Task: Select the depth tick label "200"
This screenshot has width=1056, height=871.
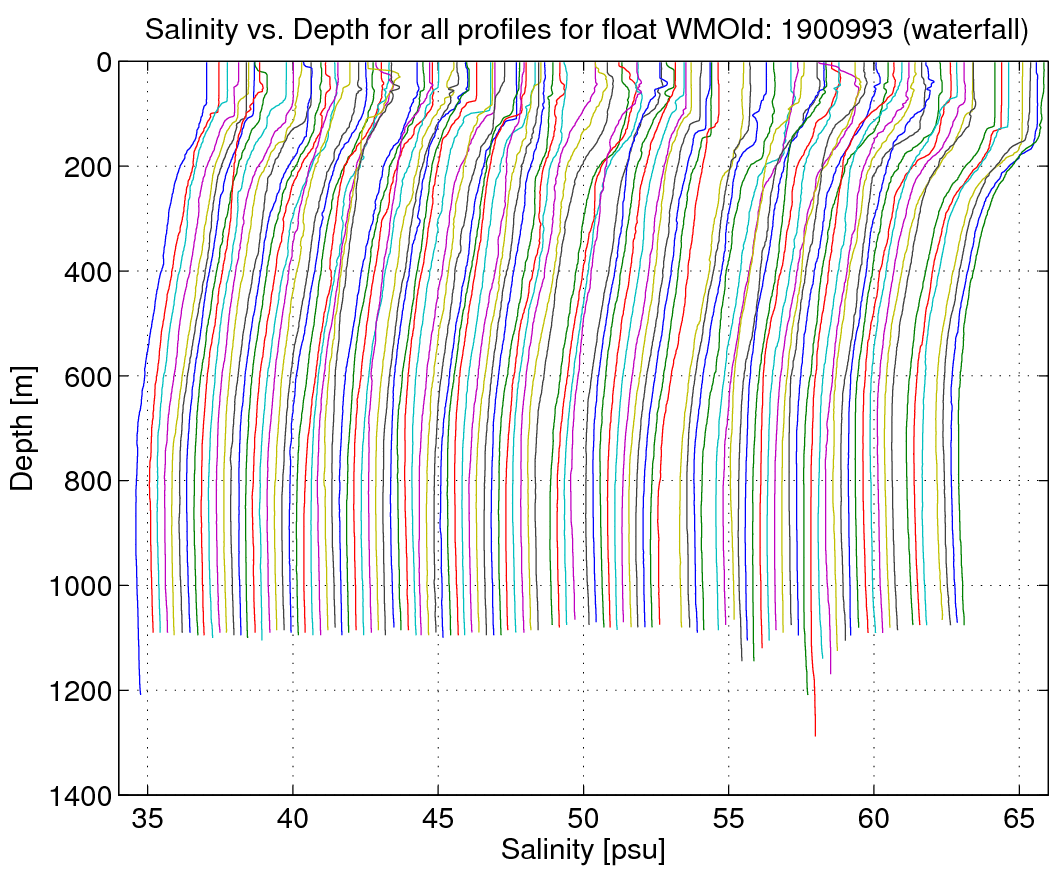Action: (x=88, y=167)
